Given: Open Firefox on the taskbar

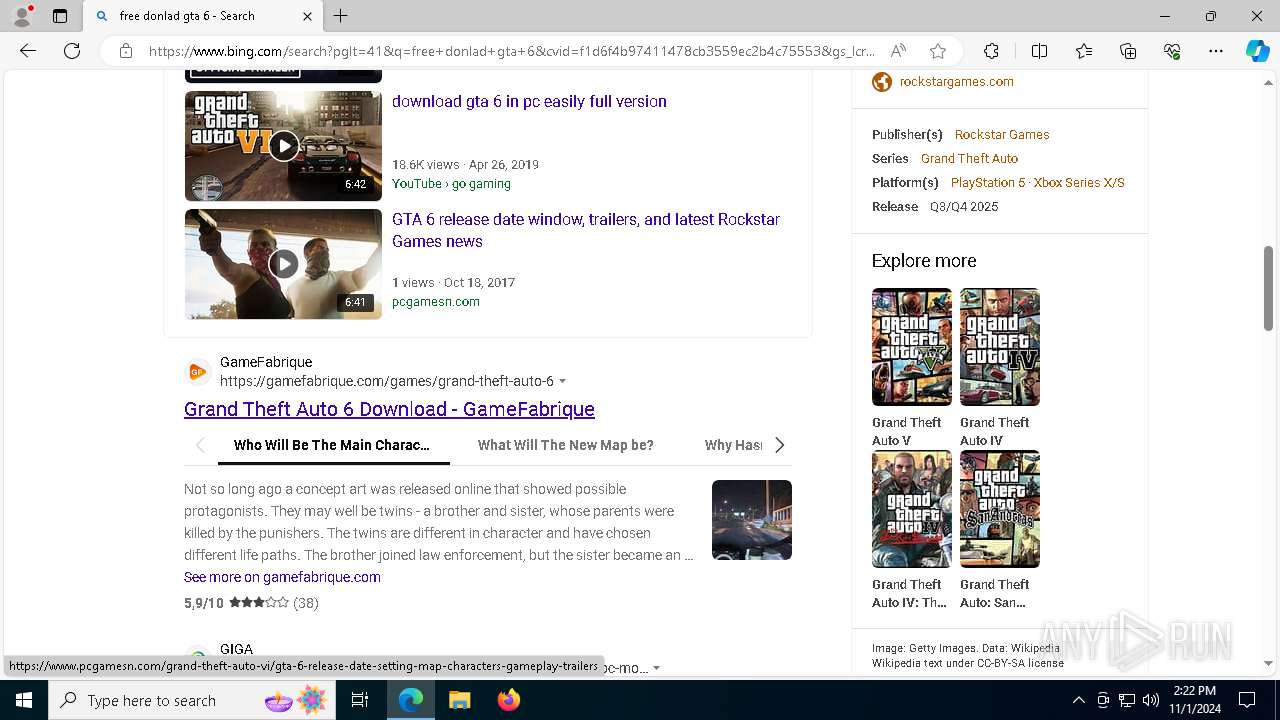Looking at the screenshot, I should click(x=508, y=700).
